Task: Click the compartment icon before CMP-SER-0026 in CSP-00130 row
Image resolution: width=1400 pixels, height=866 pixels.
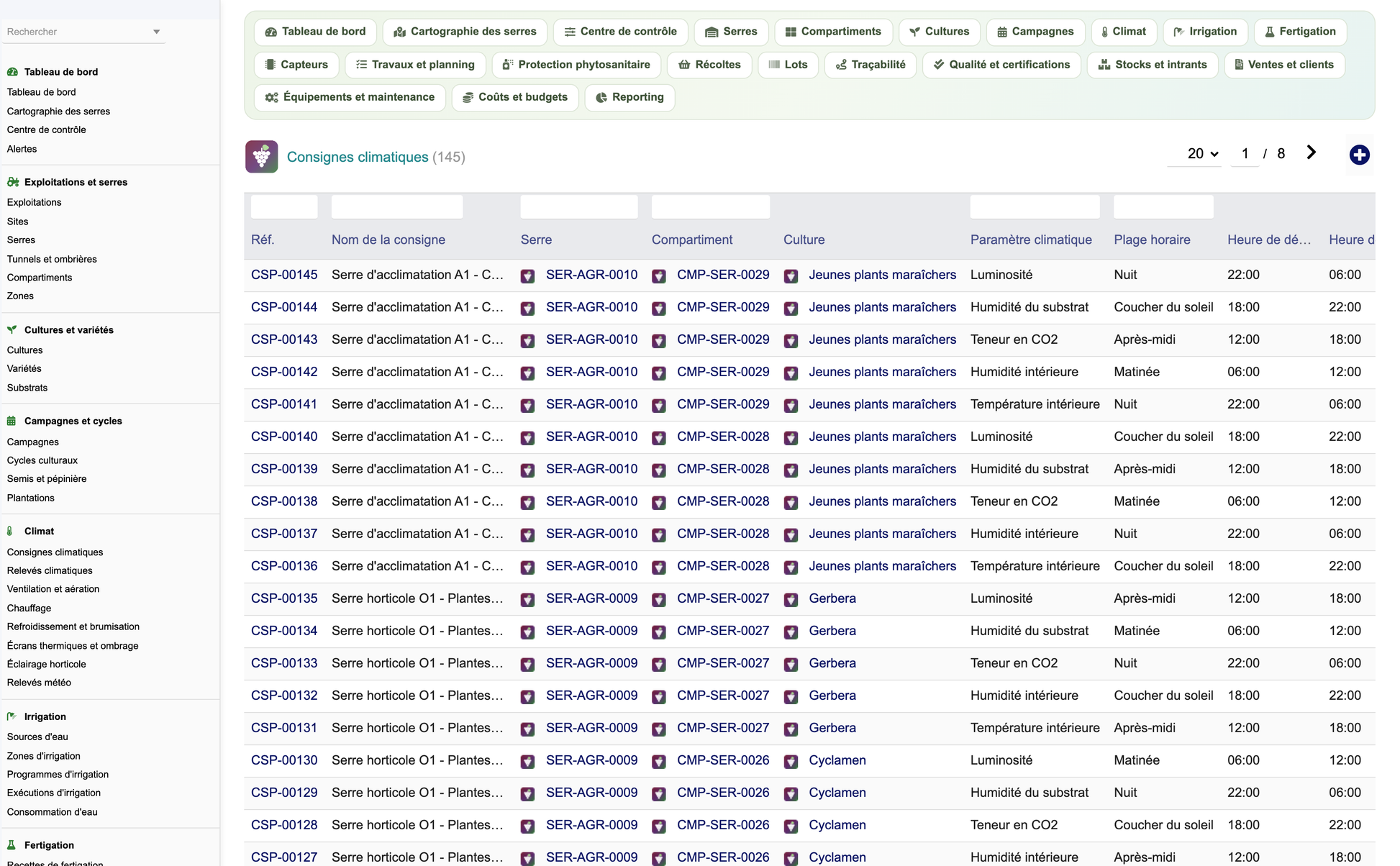Action: pos(658,761)
